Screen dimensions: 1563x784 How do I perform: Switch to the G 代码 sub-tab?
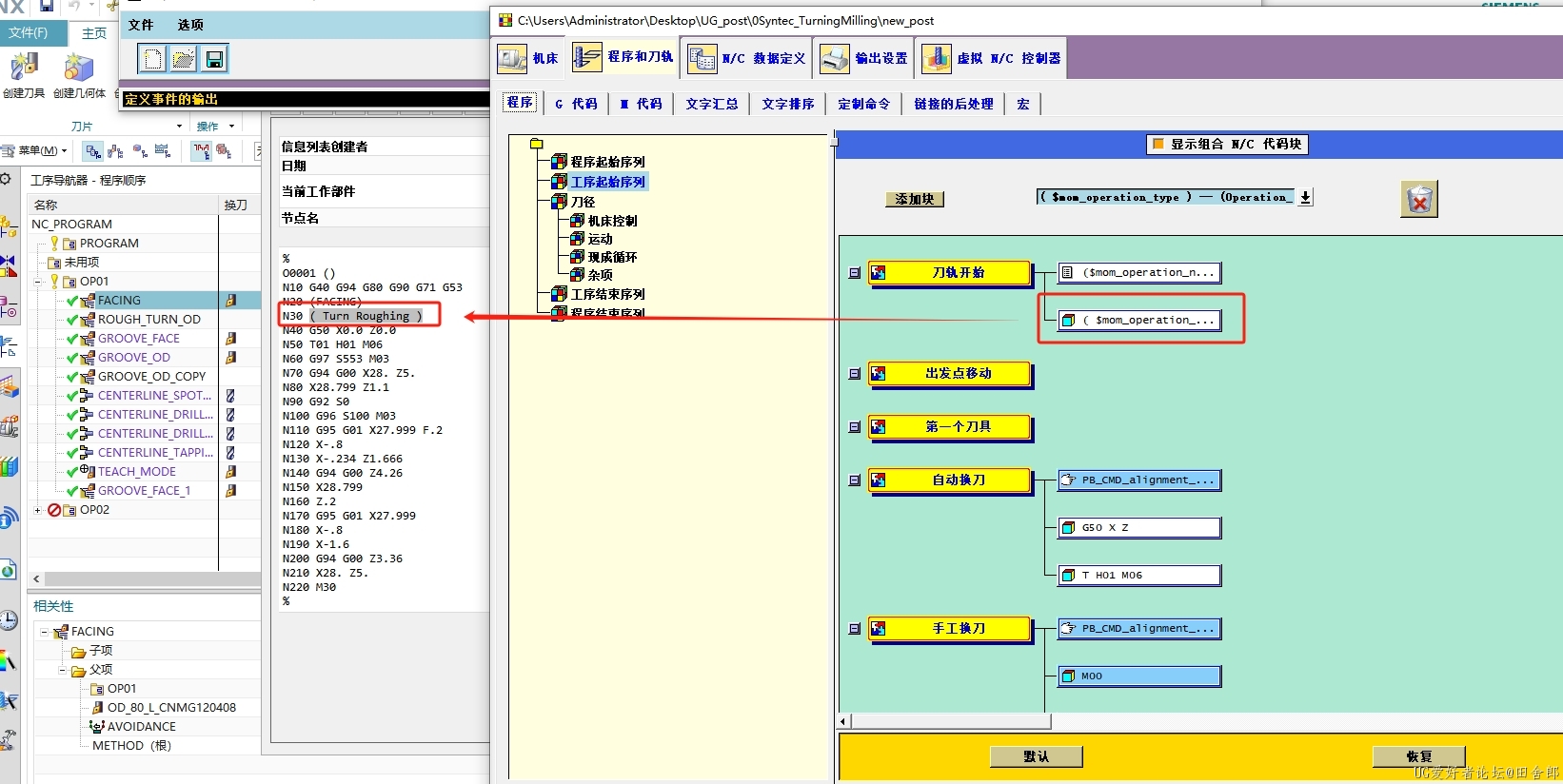(x=576, y=104)
